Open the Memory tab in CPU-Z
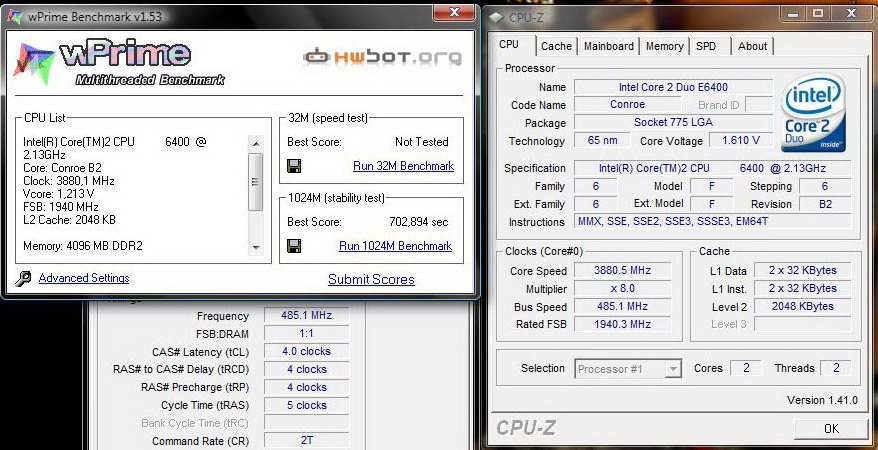Screen dimensions: 878x450 665,46
